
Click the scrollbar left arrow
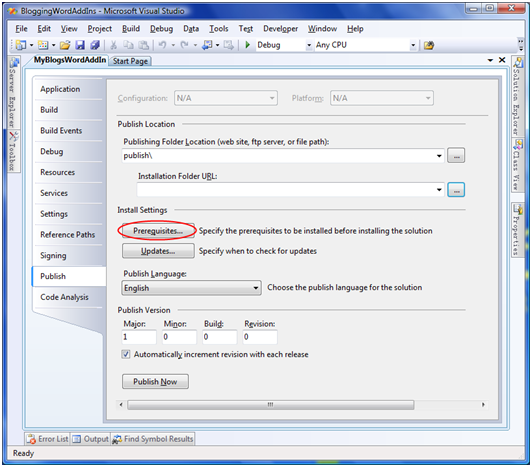pyautogui.click(x=121, y=405)
